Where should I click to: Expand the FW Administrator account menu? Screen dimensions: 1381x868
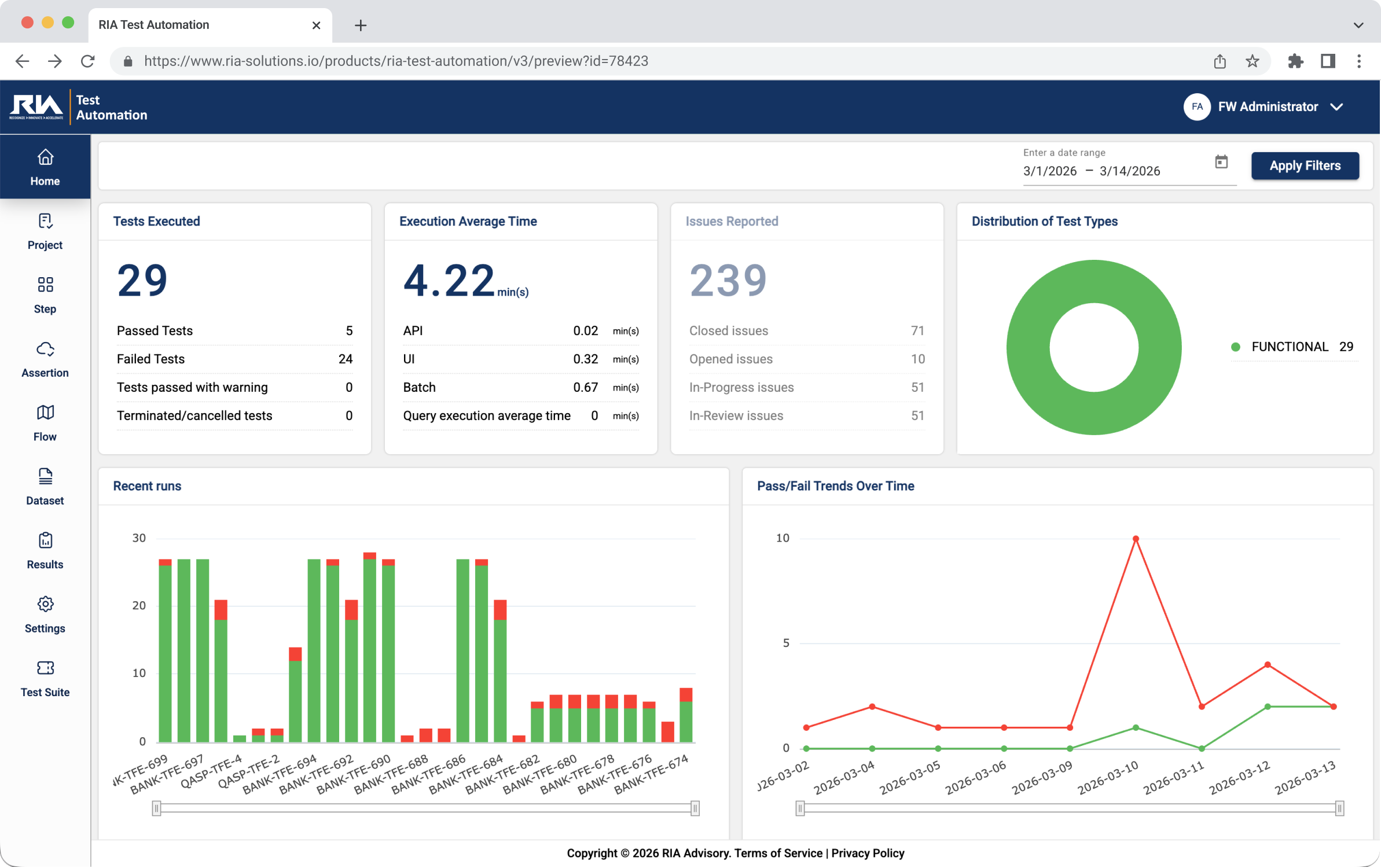pyautogui.click(x=1336, y=107)
